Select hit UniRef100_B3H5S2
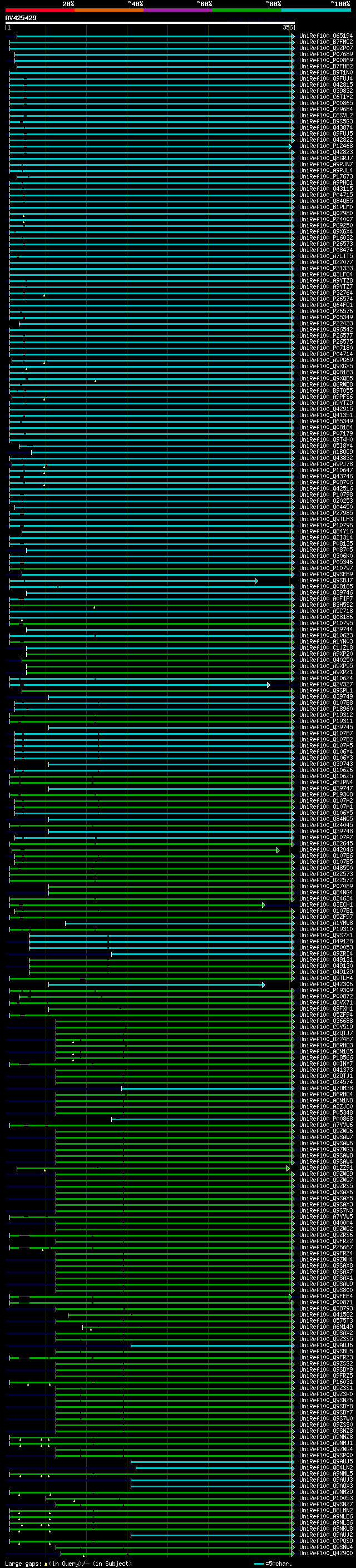This screenshot has width=356, height=1568. pos(326,605)
